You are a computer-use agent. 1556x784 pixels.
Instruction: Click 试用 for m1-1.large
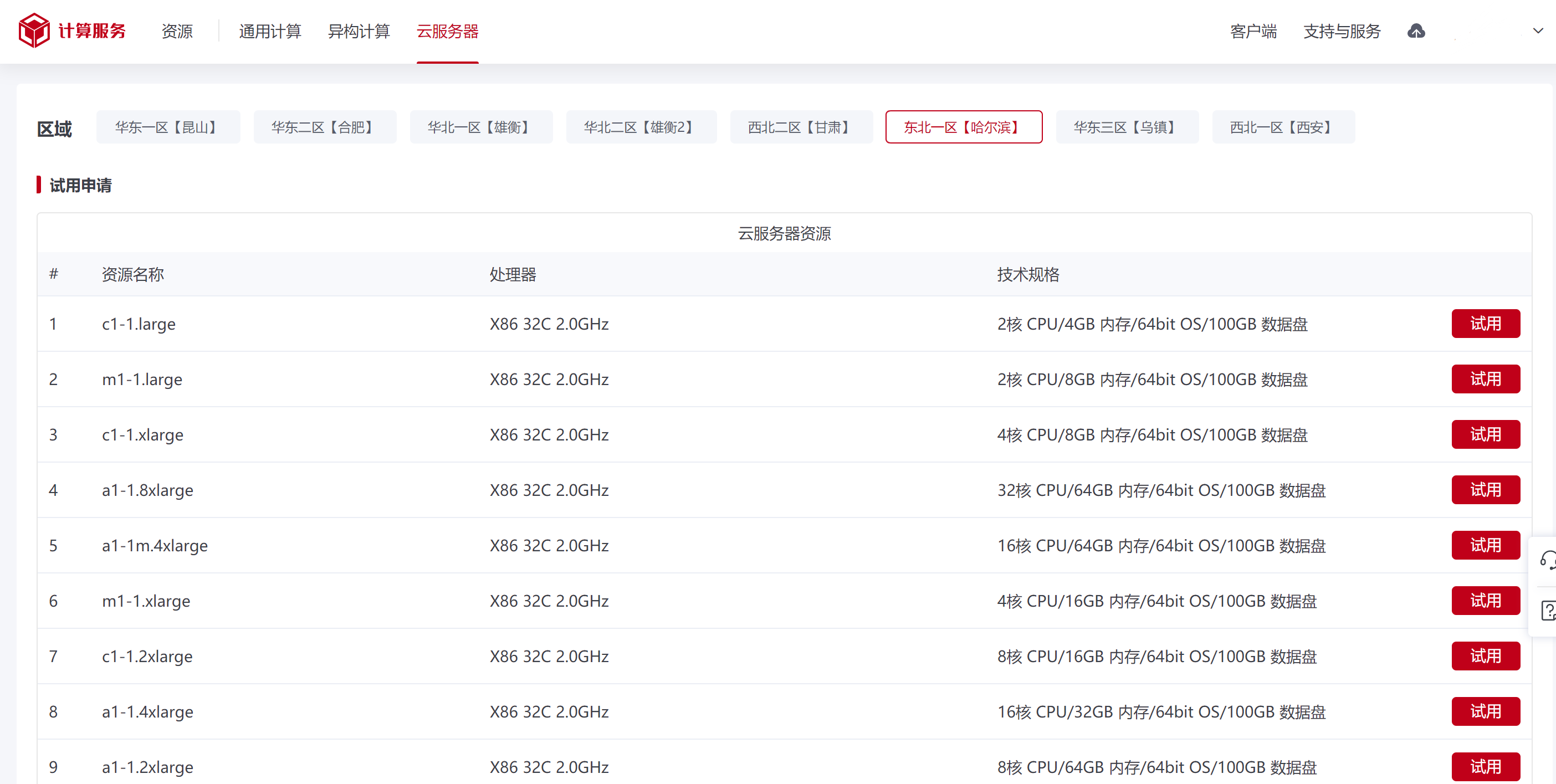(1486, 380)
